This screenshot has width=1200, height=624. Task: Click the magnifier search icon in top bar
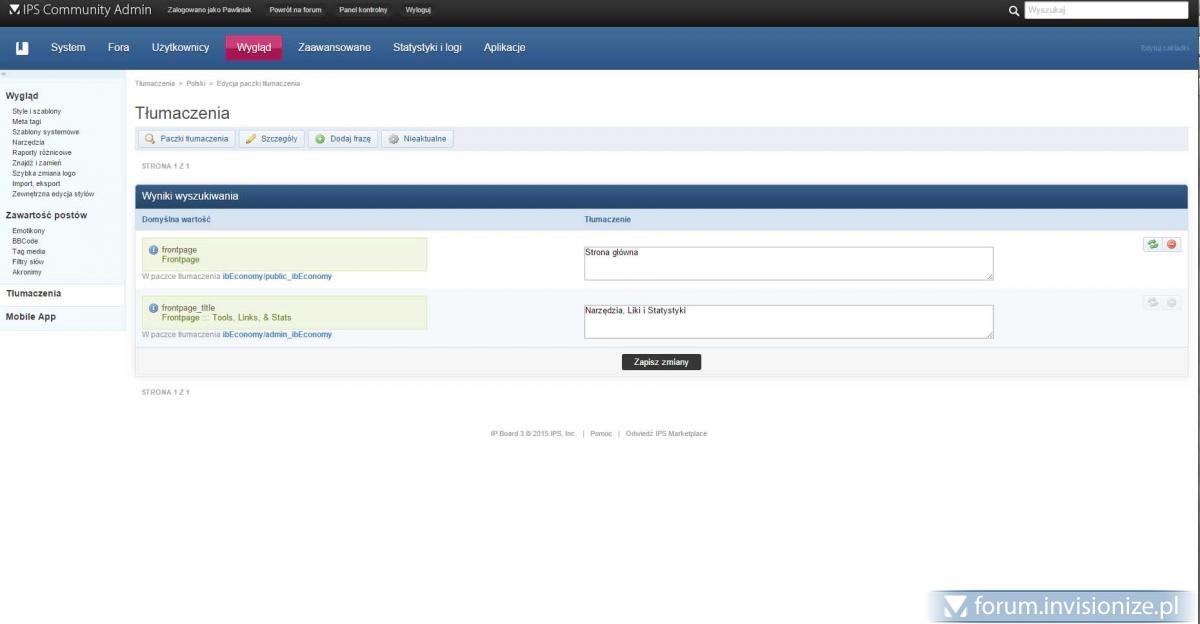click(1014, 11)
